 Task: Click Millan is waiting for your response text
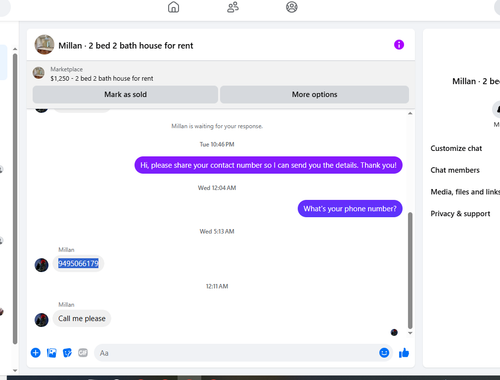click(217, 126)
